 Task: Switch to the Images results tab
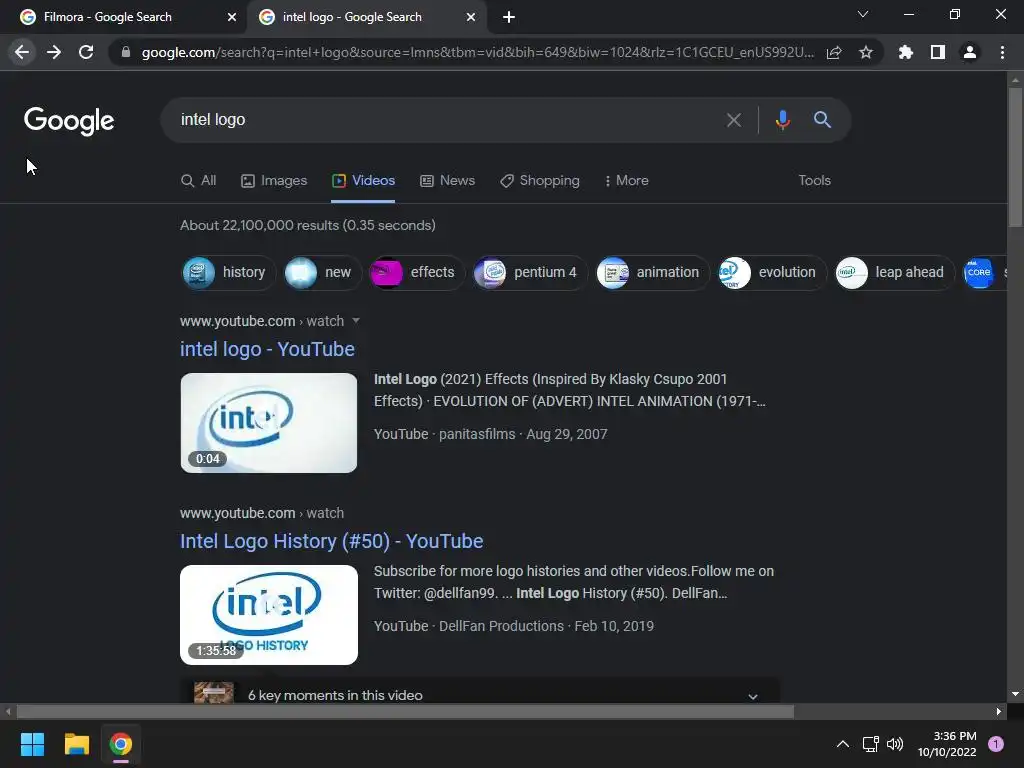pos(274,181)
